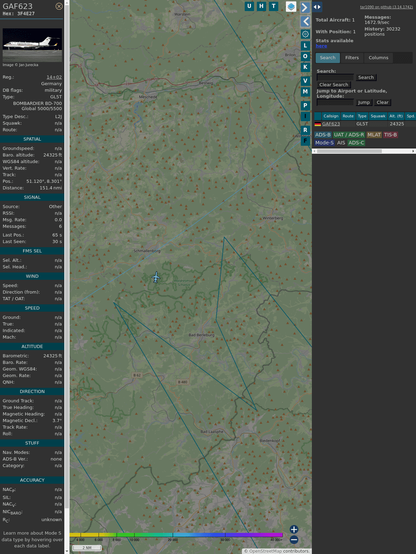Switch to the Columns tab
Screen dimensions: 416x554
tap(378, 58)
